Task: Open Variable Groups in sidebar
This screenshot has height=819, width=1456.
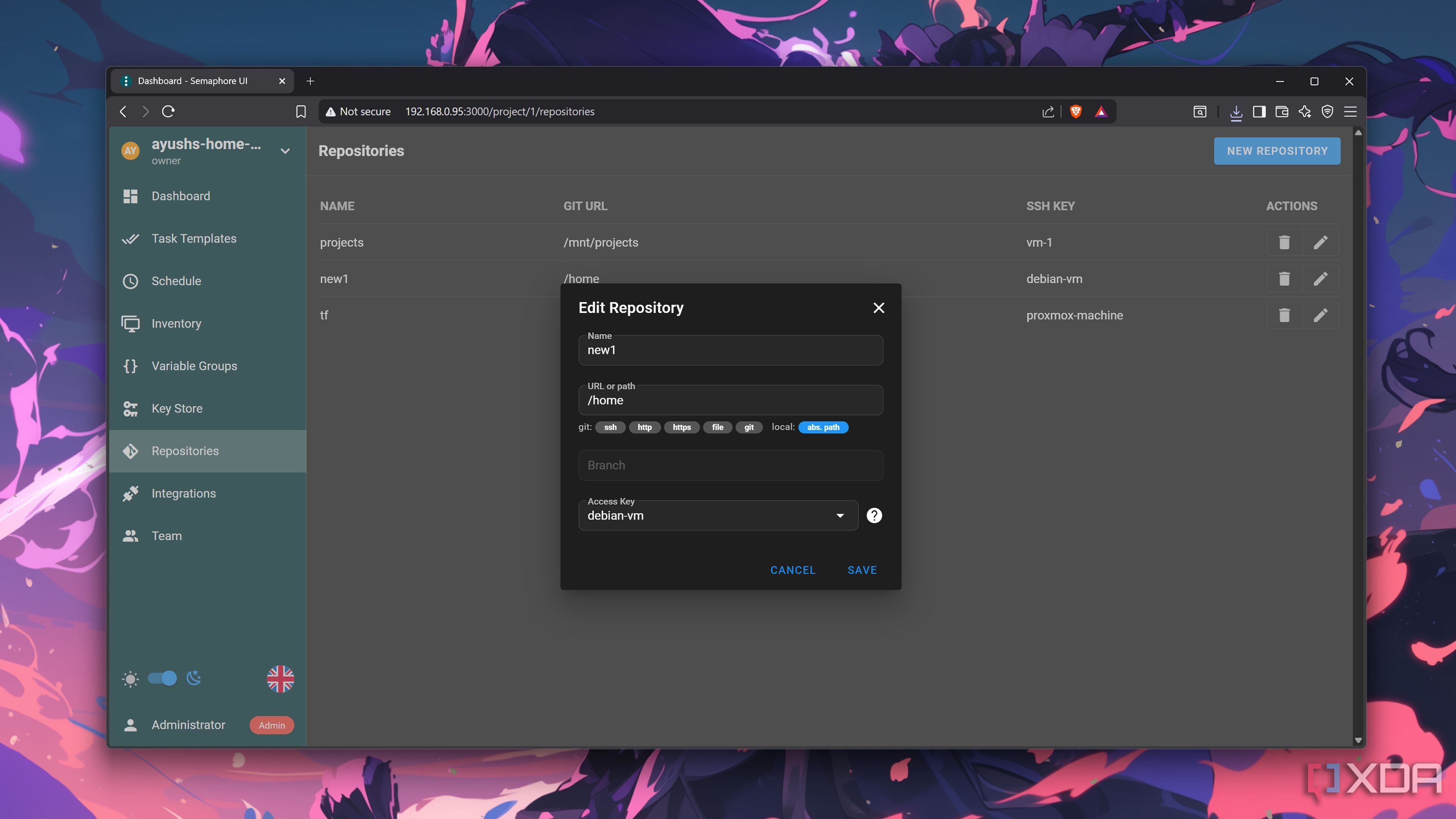Action: coord(208,366)
